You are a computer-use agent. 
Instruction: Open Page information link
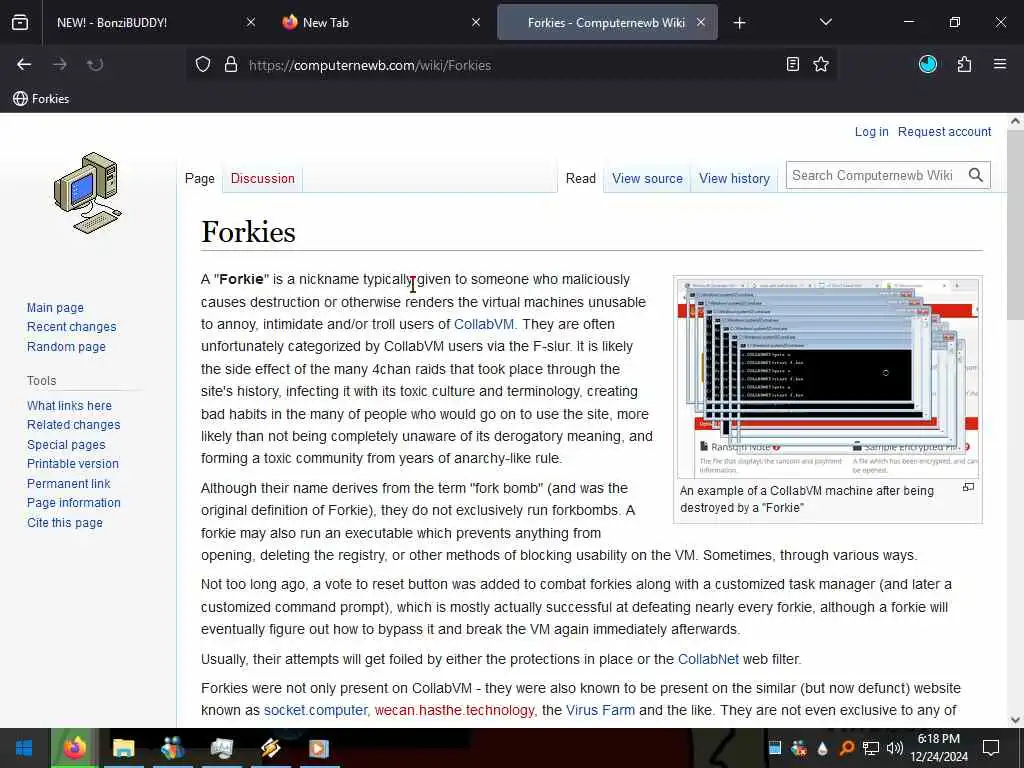point(74,503)
